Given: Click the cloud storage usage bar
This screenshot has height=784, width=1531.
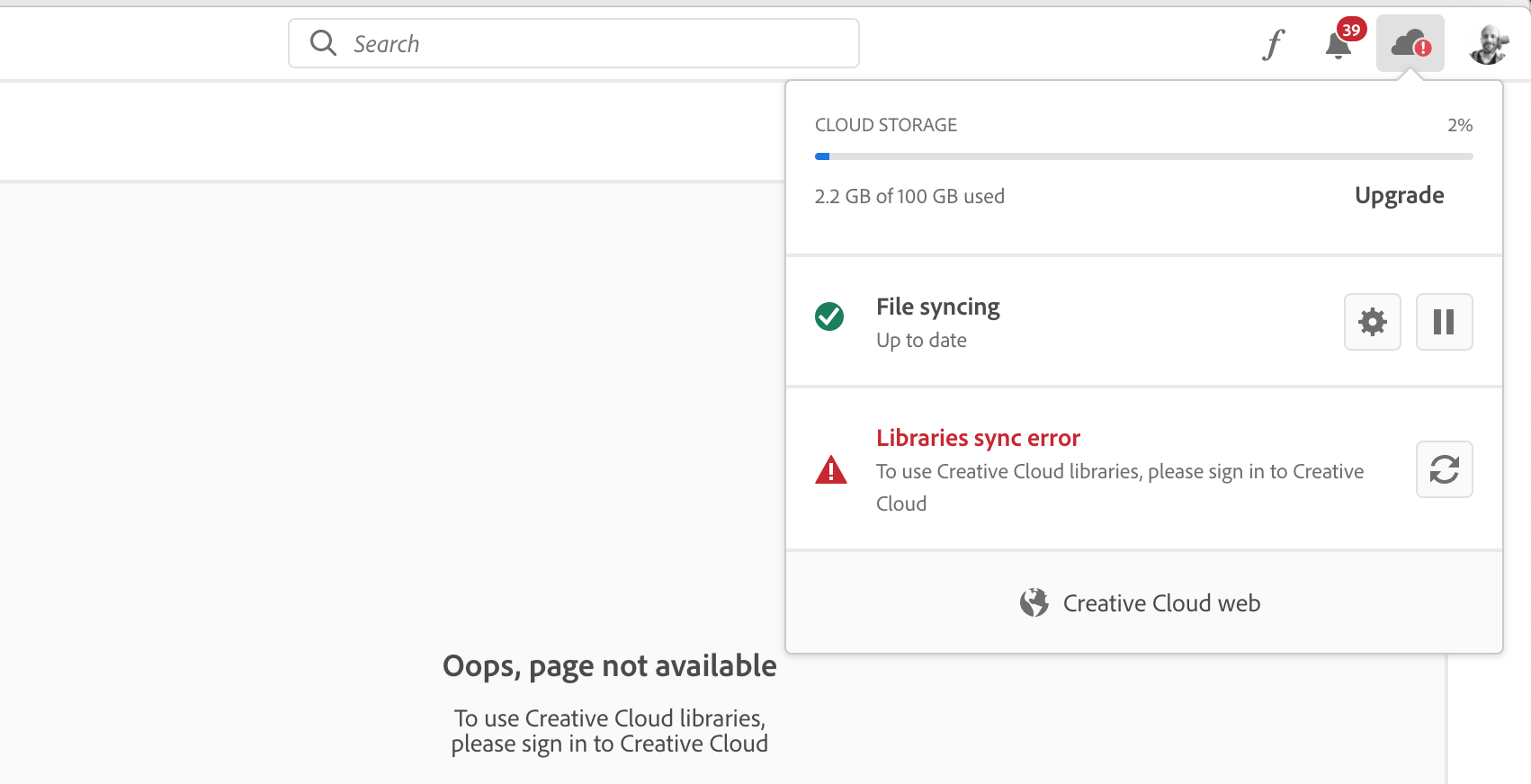Looking at the screenshot, I should (x=1143, y=156).
